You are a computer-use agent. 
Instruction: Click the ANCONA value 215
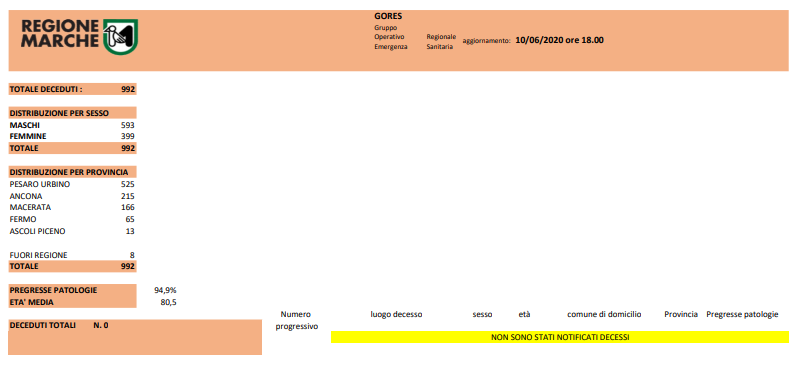point(128,196)
